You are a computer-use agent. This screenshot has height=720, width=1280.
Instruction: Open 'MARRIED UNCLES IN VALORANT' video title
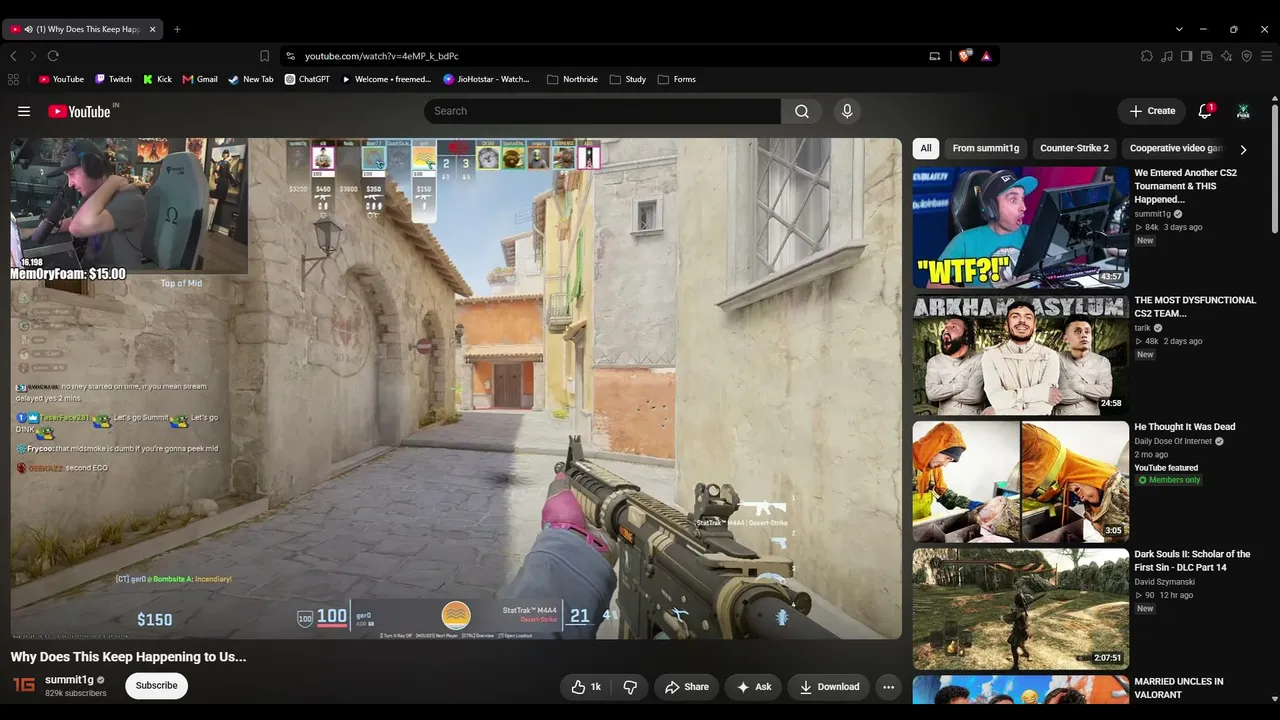pos(1179,688)
